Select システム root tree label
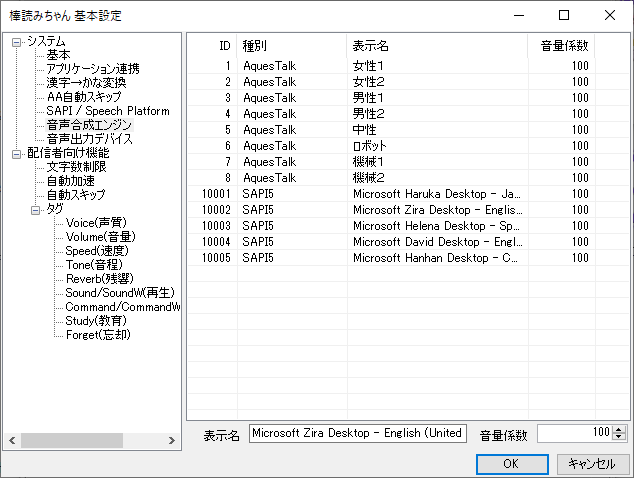The image size is (634, 478). 46,41
